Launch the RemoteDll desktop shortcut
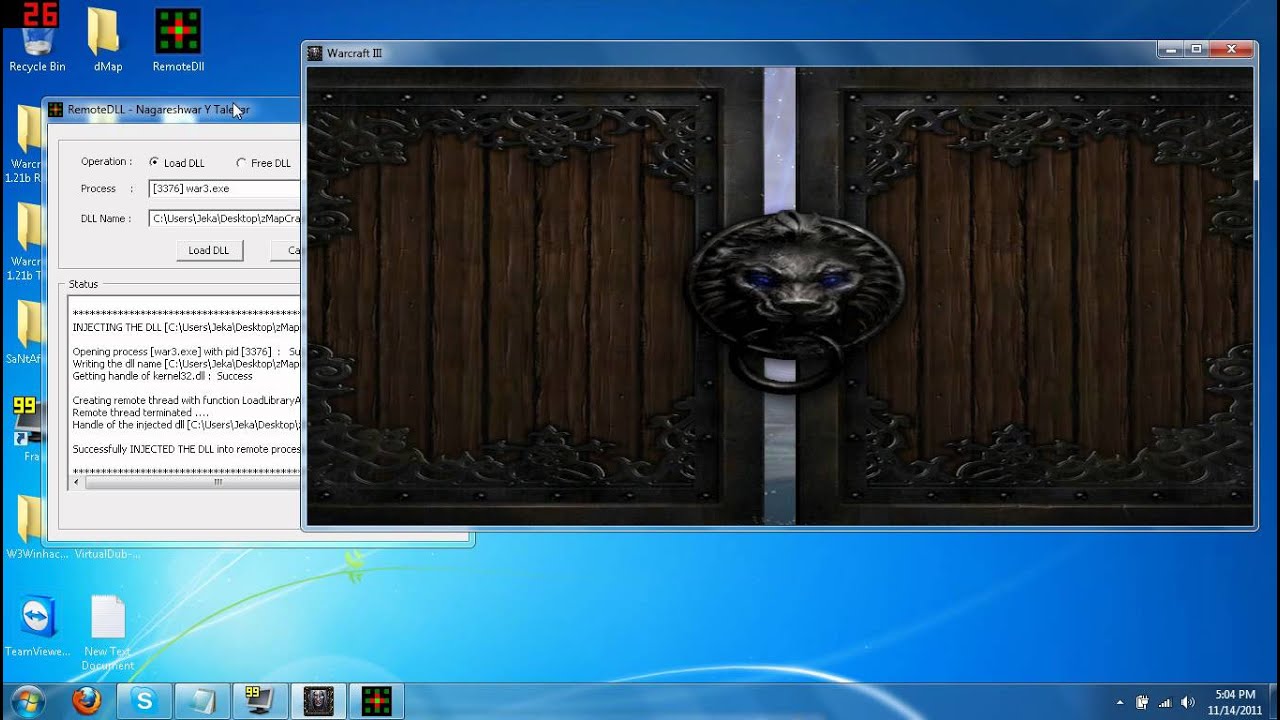This screenshot has width=1280, height=720. [178, 40]
